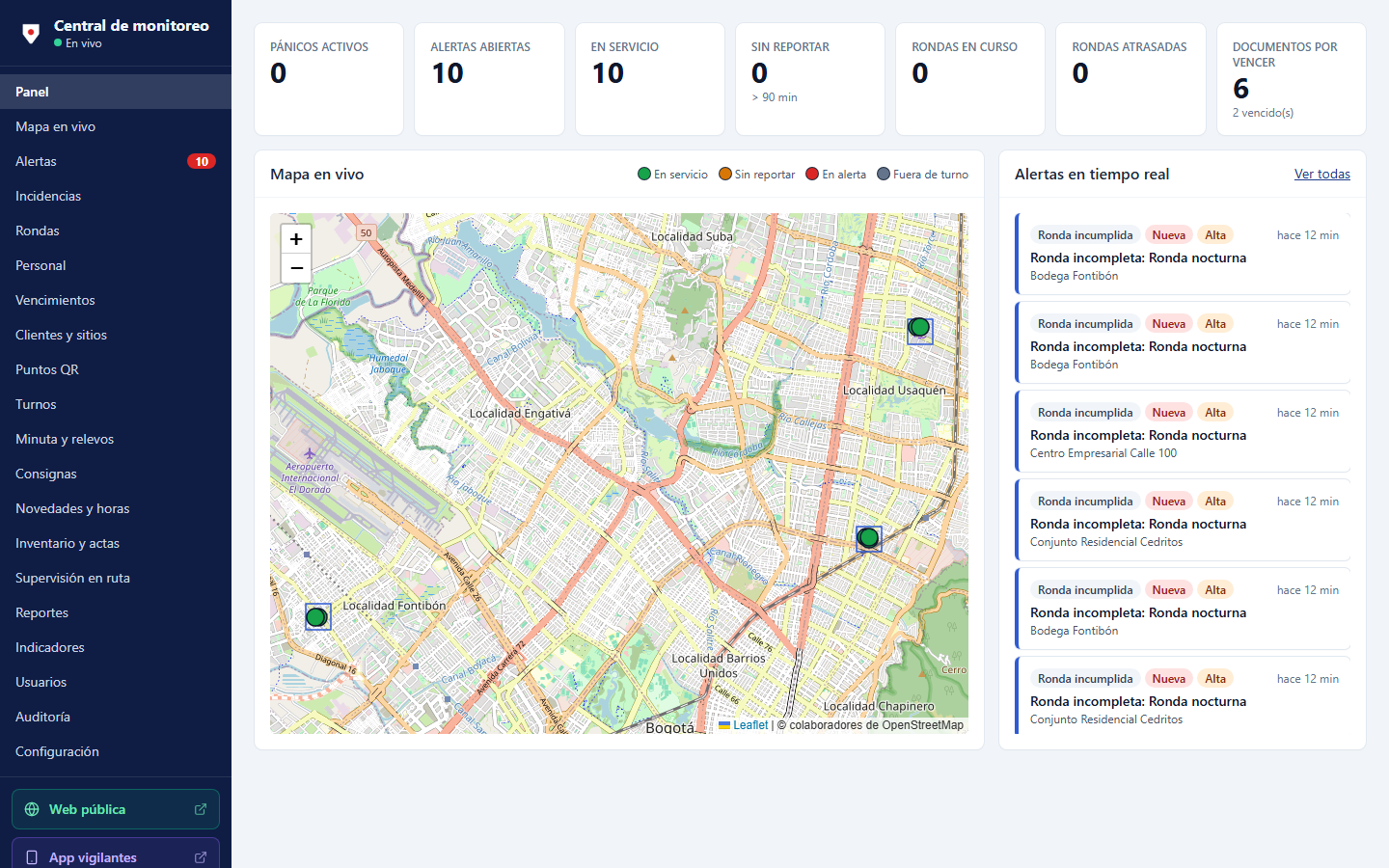Click the red 10 badge on Alertas
Image resolution: width=1389 pixels, height=868 pixels.
pos(202,161)
